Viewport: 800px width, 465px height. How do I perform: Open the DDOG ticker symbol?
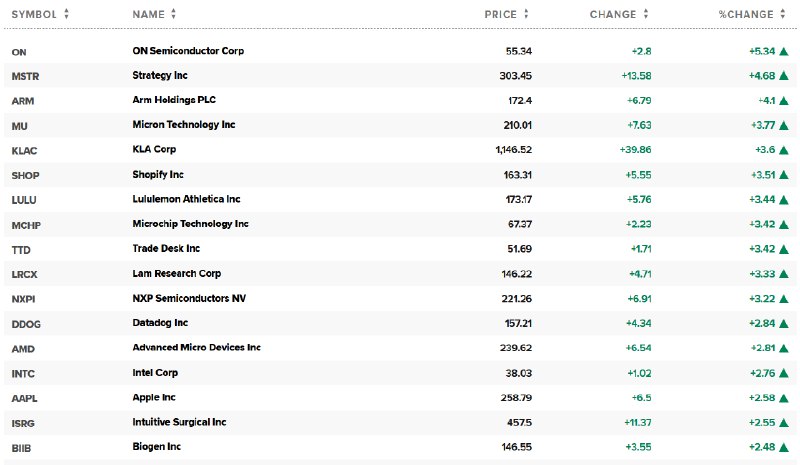pos(26,324)
